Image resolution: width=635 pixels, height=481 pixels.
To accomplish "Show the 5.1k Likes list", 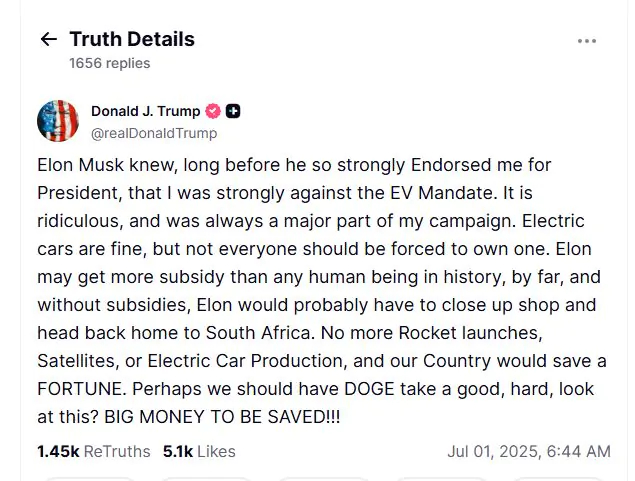I will click(x=199, y=451).
